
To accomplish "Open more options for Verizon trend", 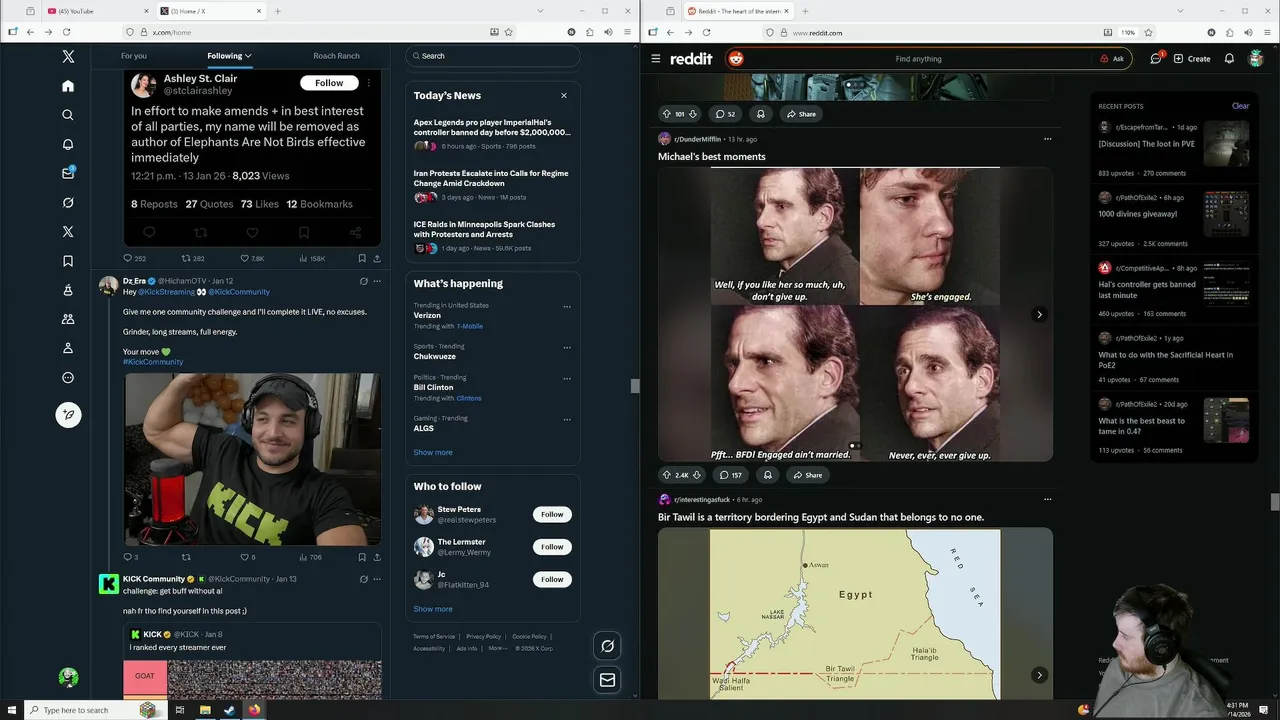I will click(567, 306).
